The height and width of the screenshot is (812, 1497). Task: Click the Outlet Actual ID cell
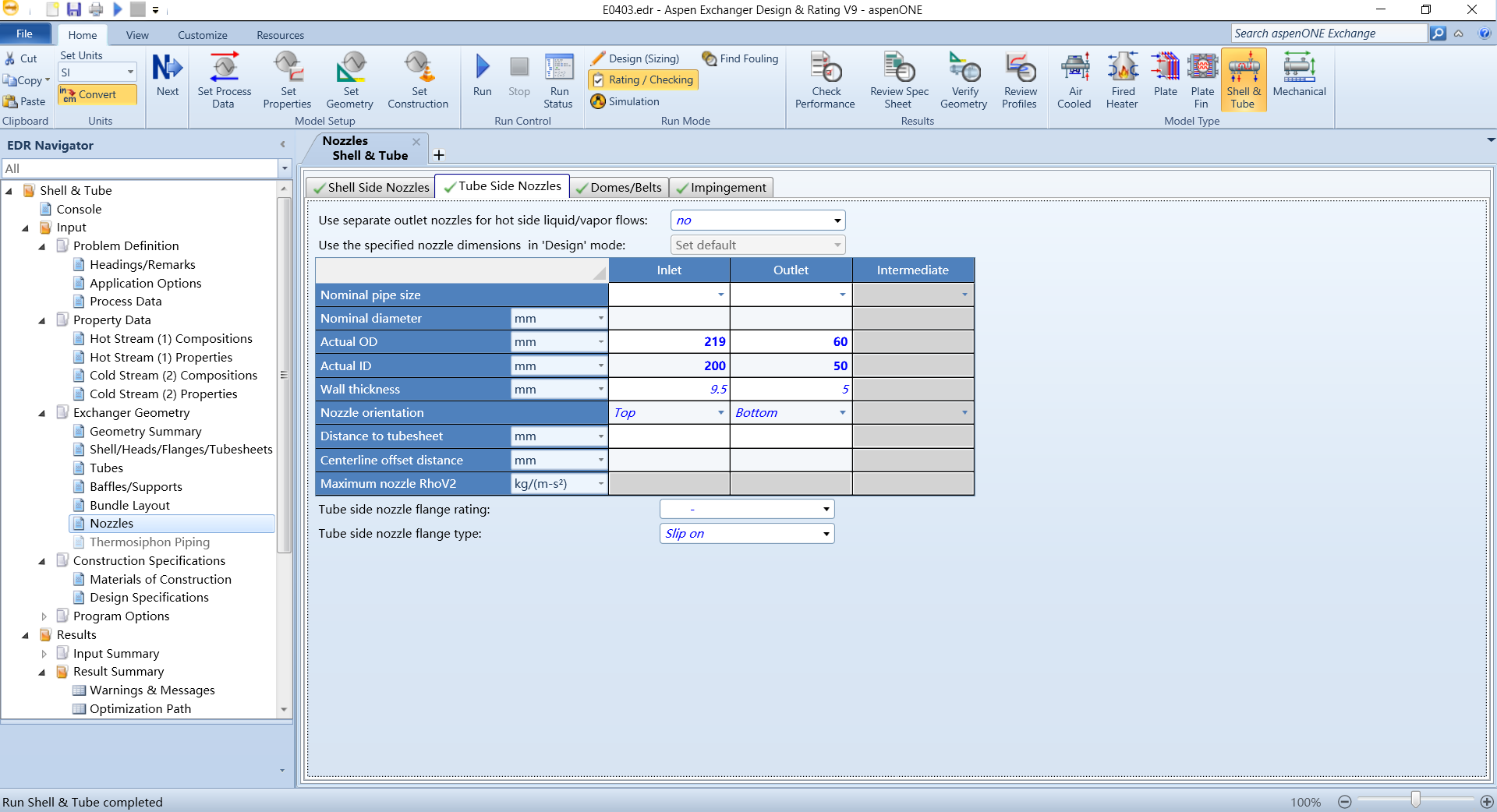click(x=791, y=365)
